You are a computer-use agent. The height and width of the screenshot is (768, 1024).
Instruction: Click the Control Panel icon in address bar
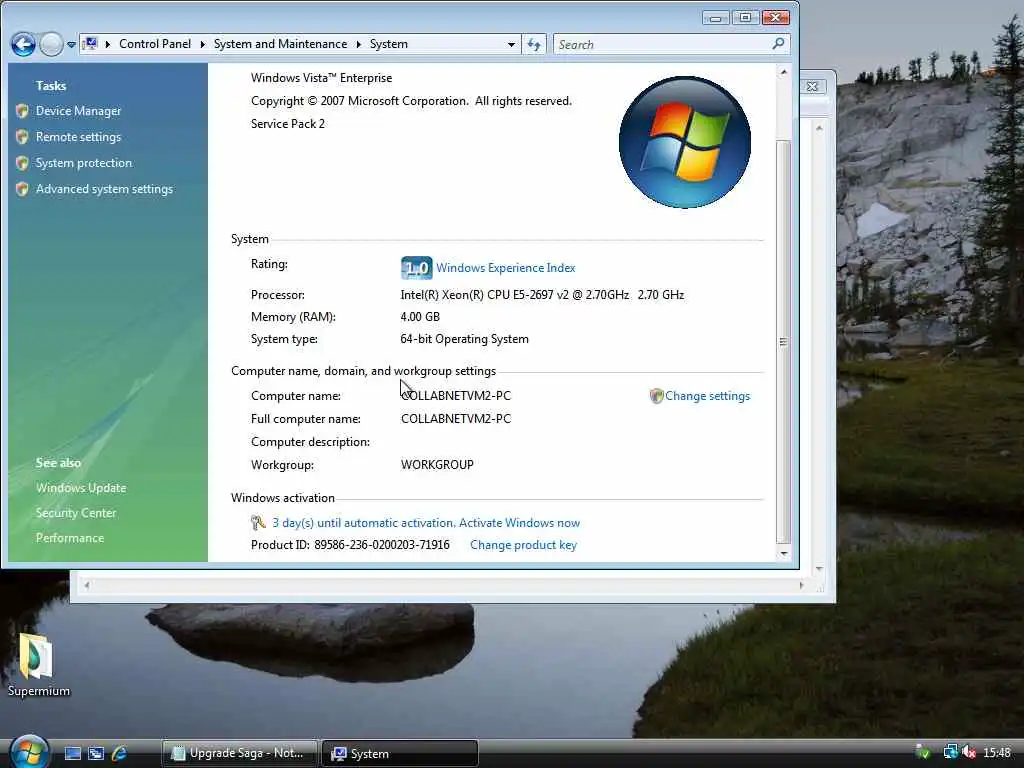click(x=90, y=44)
